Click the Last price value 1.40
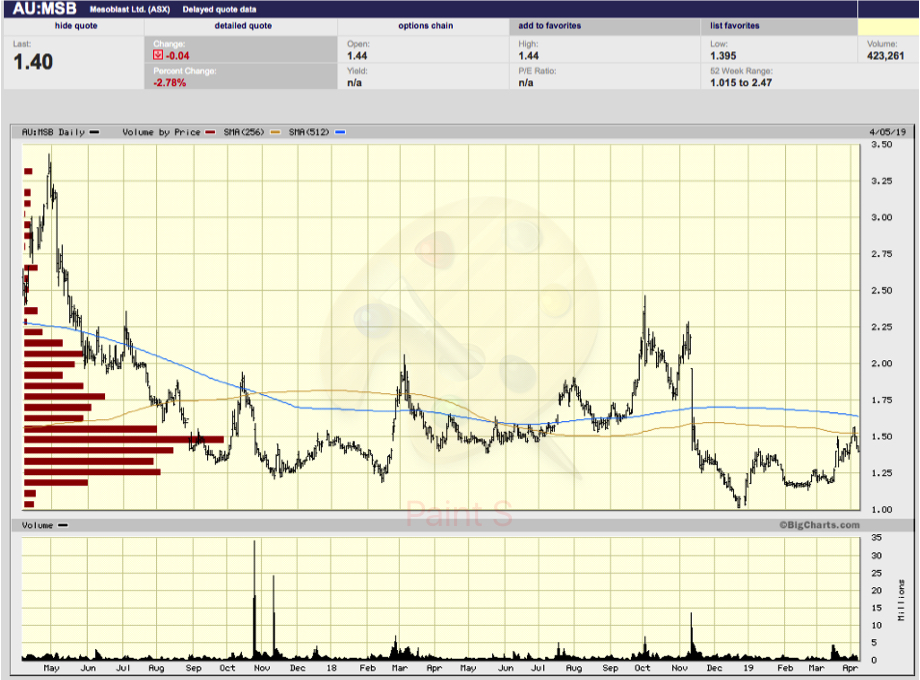The image size is (920, 680). tap(33, 62)
